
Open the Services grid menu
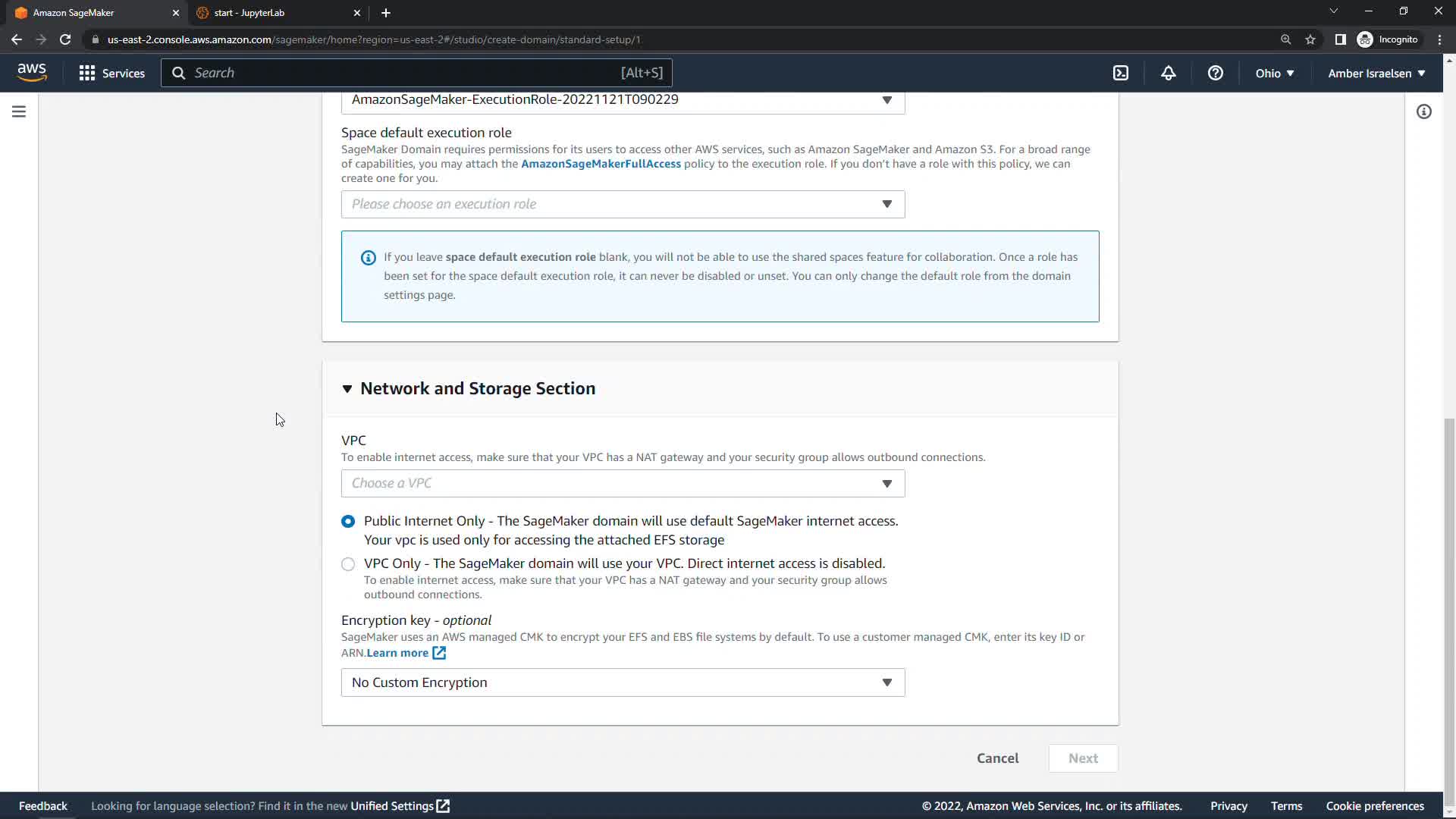click(x=111, y=73)
